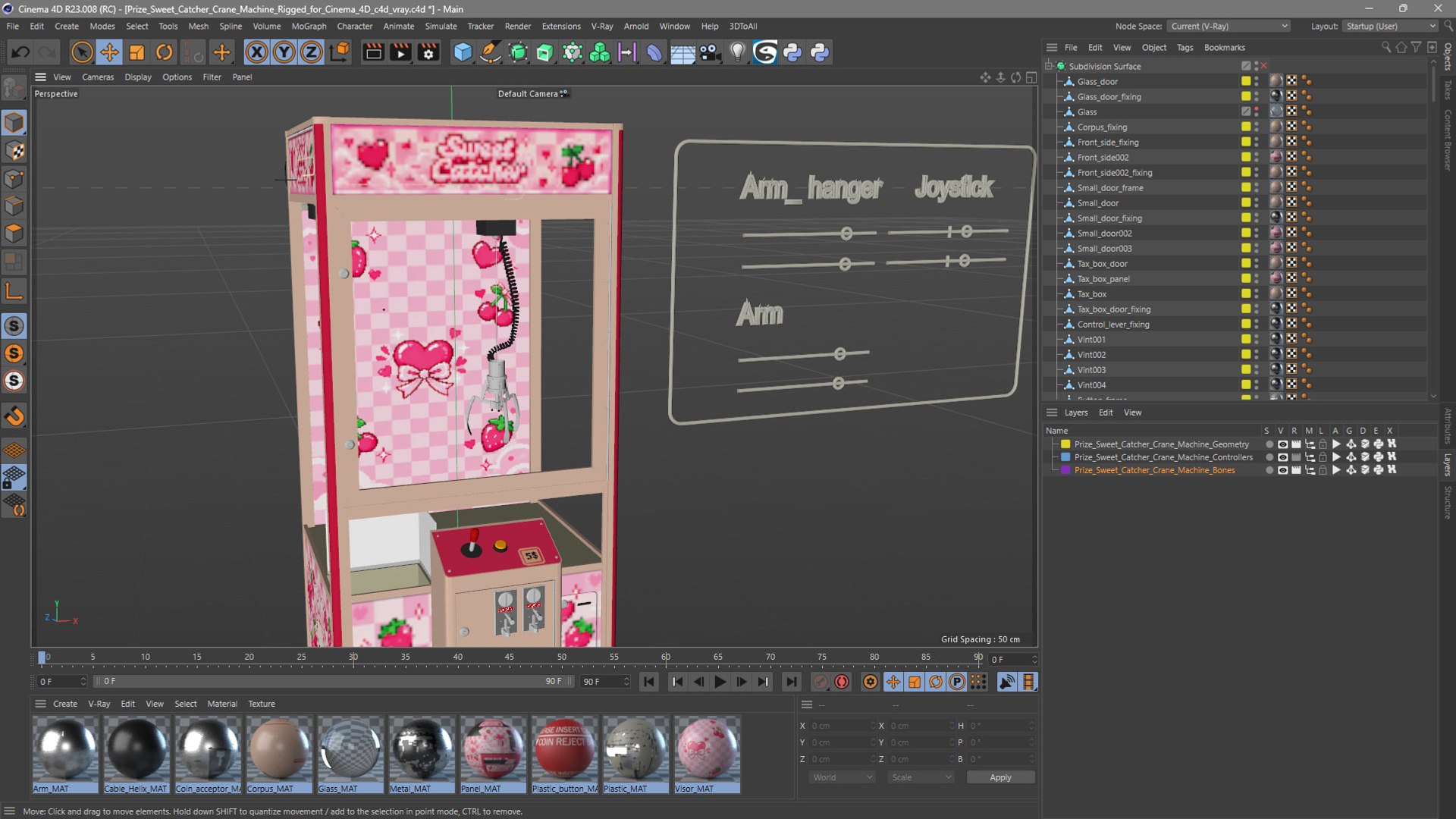
Task: Click the Texture mode checker icon
Action: pyautogui.click(x=14, y=151)
